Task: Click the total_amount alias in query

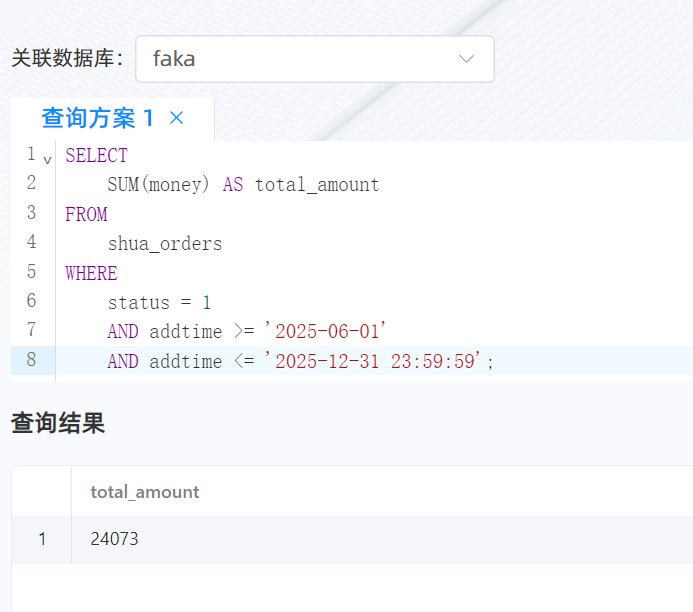Action: (x=317, y=184)
